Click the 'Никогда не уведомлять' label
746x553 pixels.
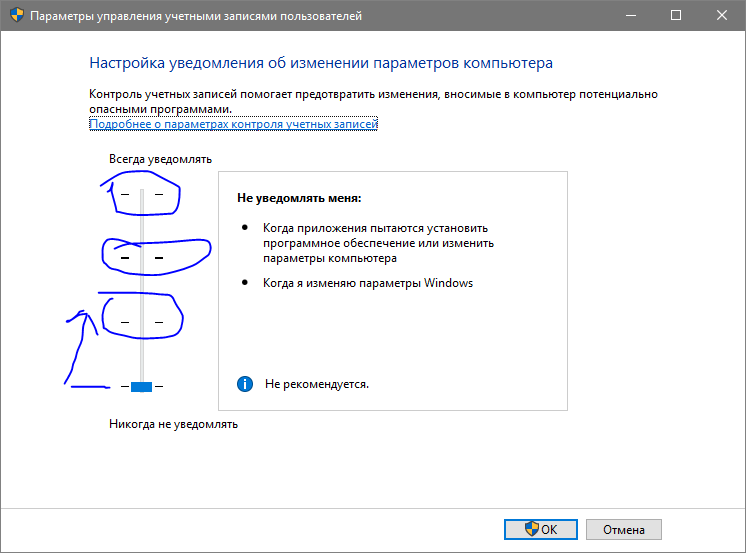pyautogui.click(x=173, y=424)
